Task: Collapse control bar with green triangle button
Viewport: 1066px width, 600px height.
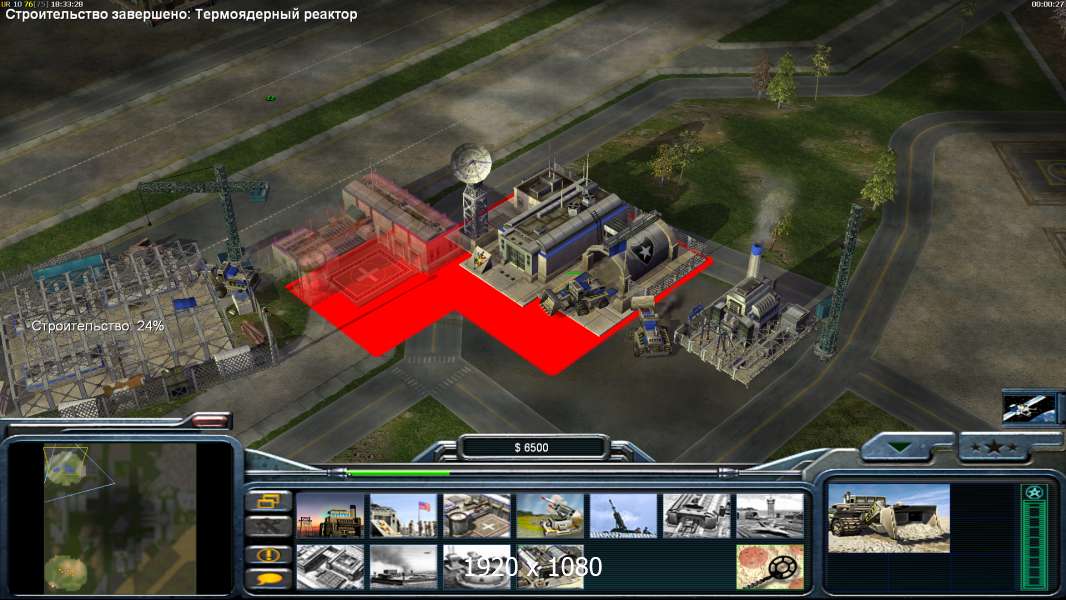Action: [901, 447]
